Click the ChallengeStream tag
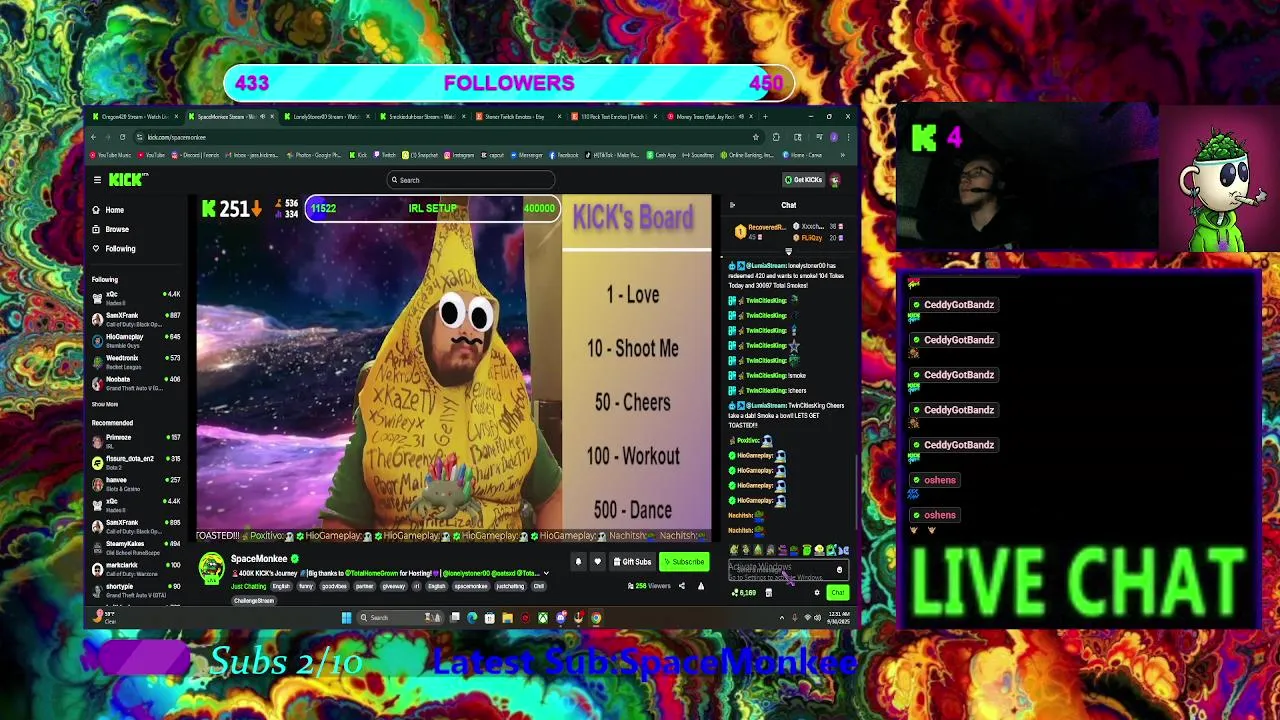The image size is (1280, 720). [254, 601]
